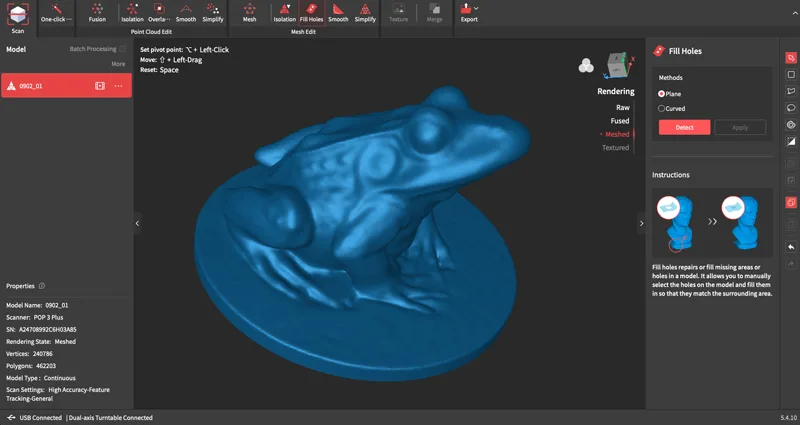The image size is (800, 425).
Task: Open the model view icon on 0902_01 row
Action: tap(100, 86)
